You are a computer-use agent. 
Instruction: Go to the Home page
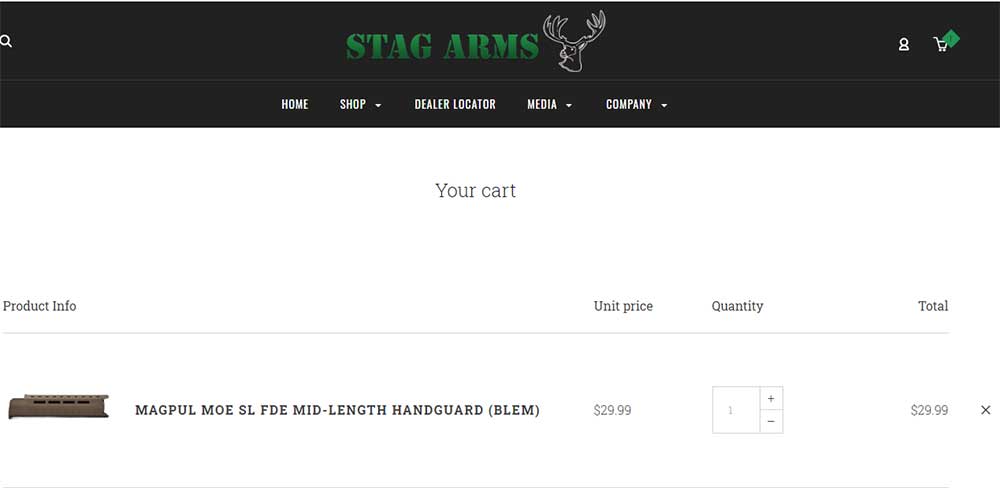coord(295,104)
